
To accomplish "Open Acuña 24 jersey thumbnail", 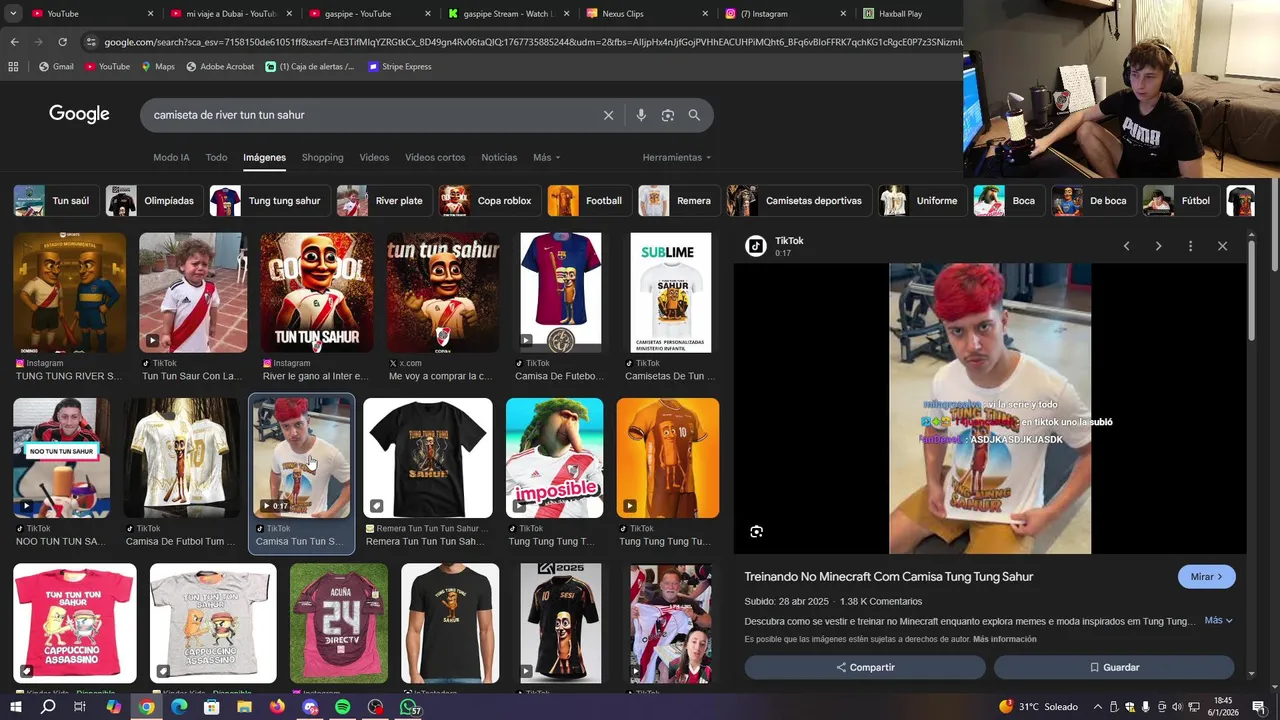I will click(338, 623).
